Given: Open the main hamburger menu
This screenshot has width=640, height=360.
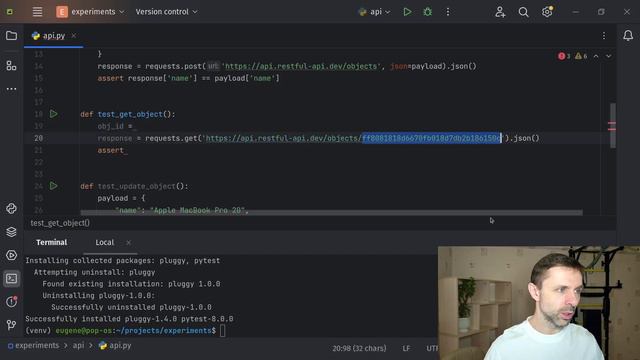Looking at the screenshot, I should [x=37, y=12].
